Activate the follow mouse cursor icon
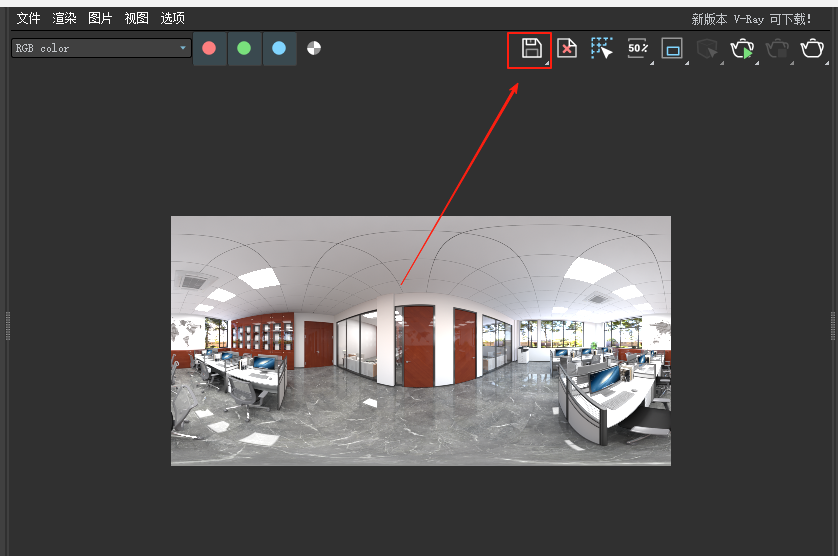This screenshot has width=838, height=556. pos(601,49)
